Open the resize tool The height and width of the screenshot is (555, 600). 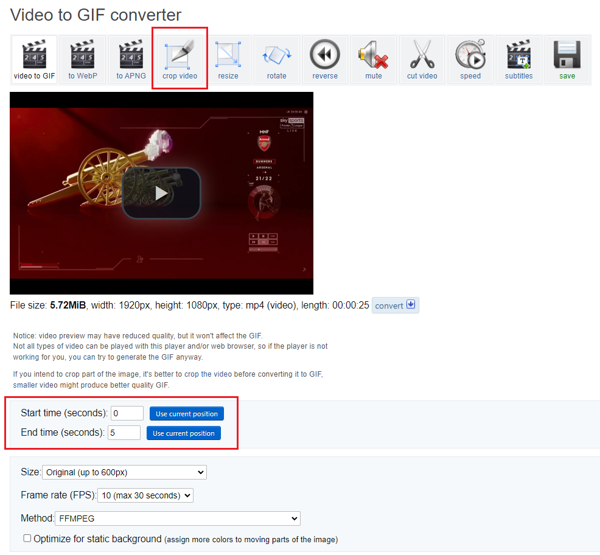(228, 60)
